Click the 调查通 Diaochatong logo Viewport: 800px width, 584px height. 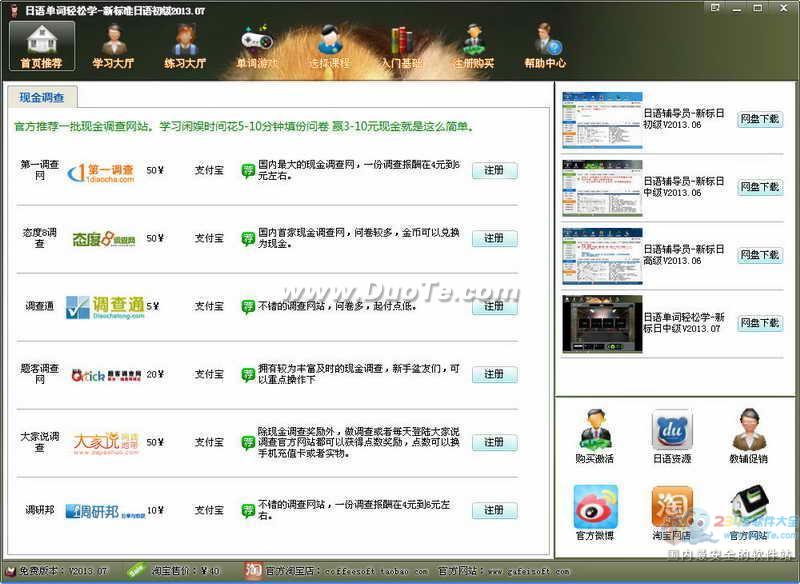click(x=105, y=307)
